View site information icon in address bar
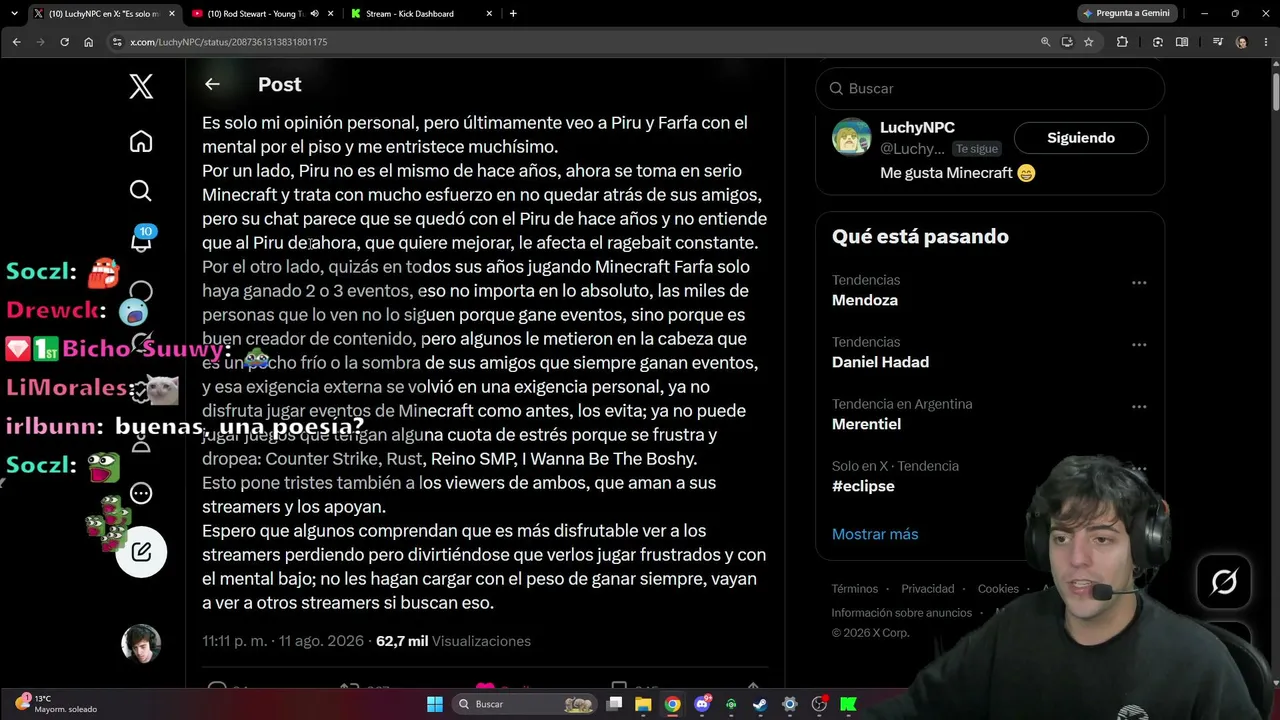The height and width of the screenshot is (720, 1280). tap(117, 42)
